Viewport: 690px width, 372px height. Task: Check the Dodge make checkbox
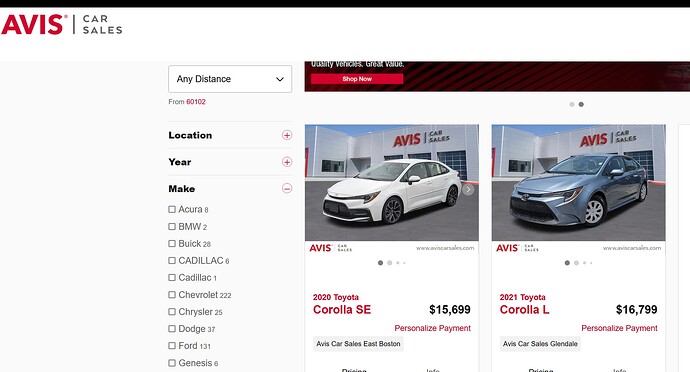click(172, 328)
